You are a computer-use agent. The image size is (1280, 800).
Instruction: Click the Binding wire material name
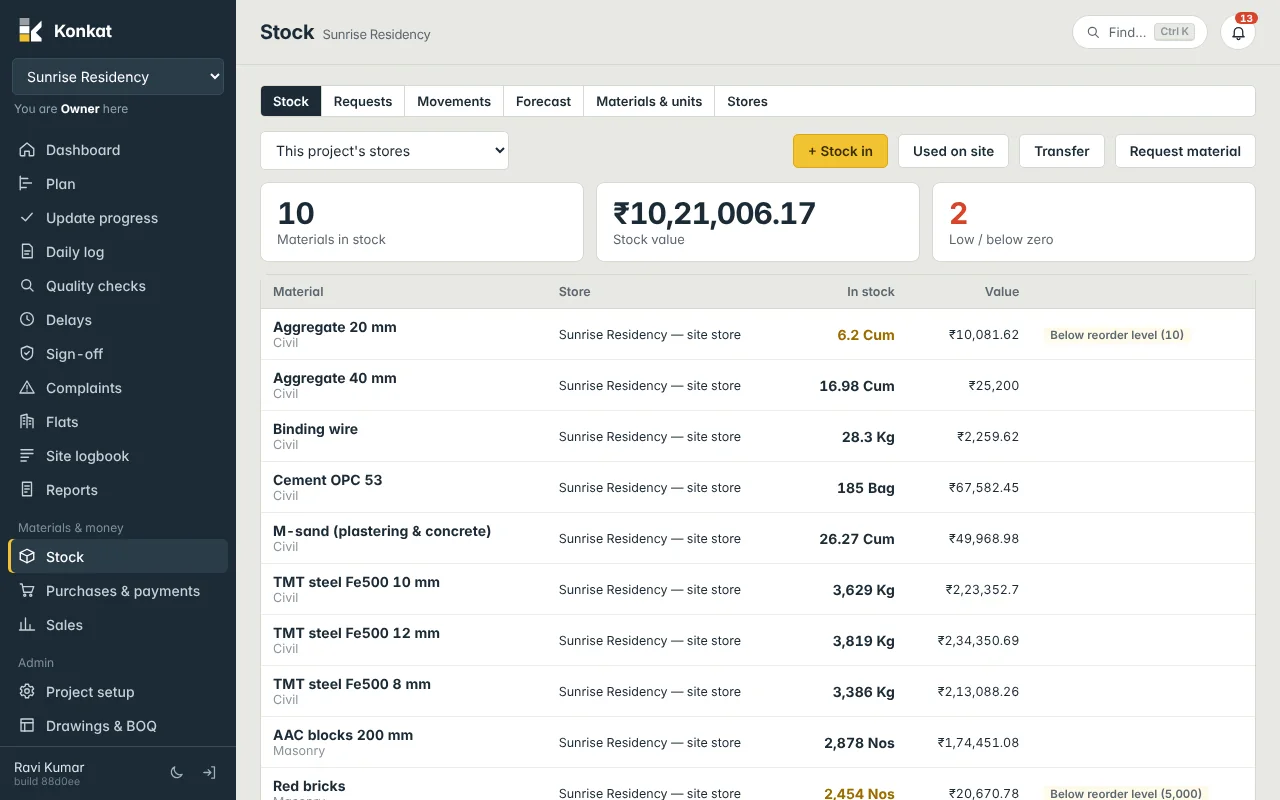pyautogui.click(x=315, y=429)
